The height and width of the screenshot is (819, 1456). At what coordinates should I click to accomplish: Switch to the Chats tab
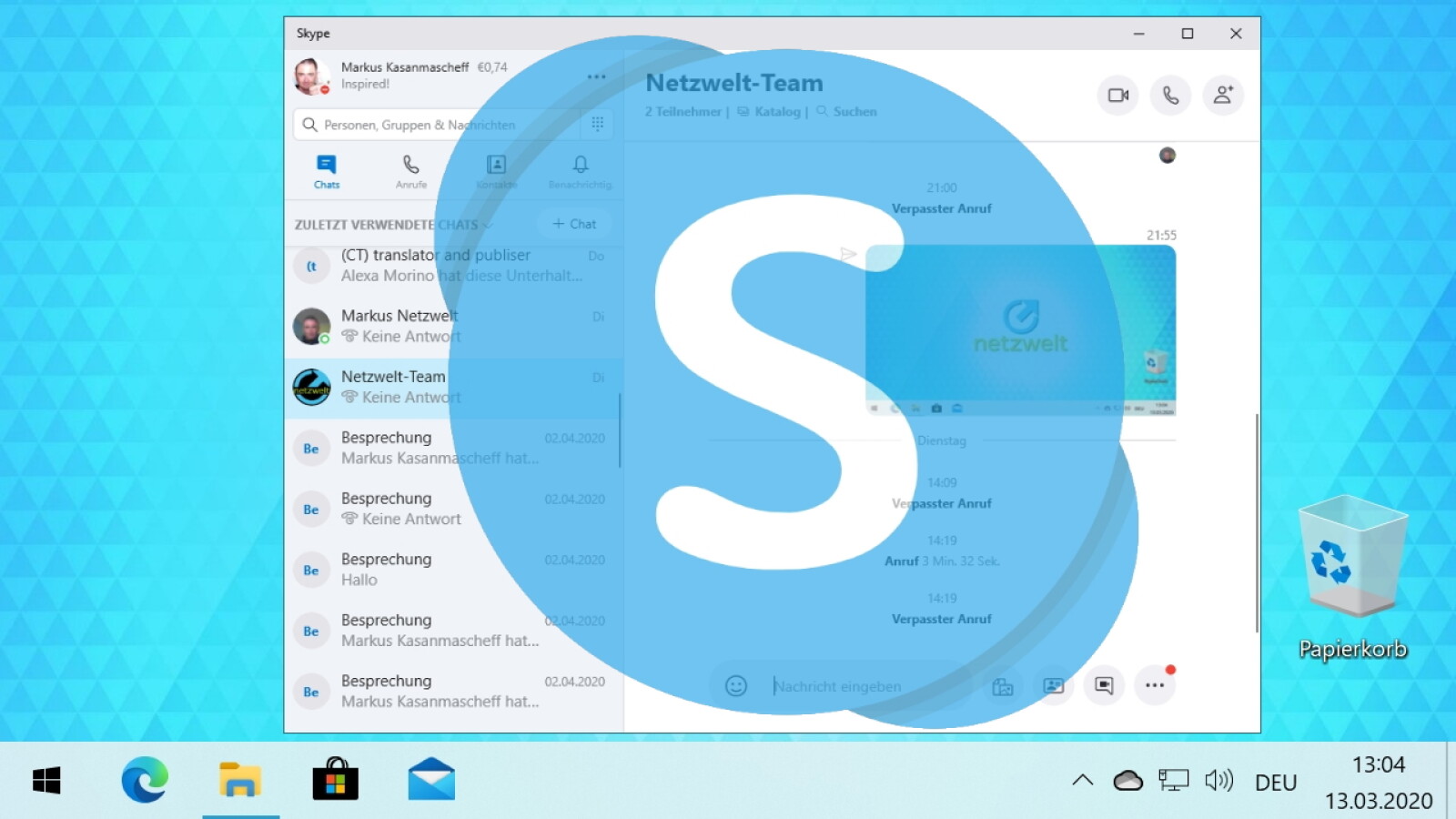click(327, 171)
